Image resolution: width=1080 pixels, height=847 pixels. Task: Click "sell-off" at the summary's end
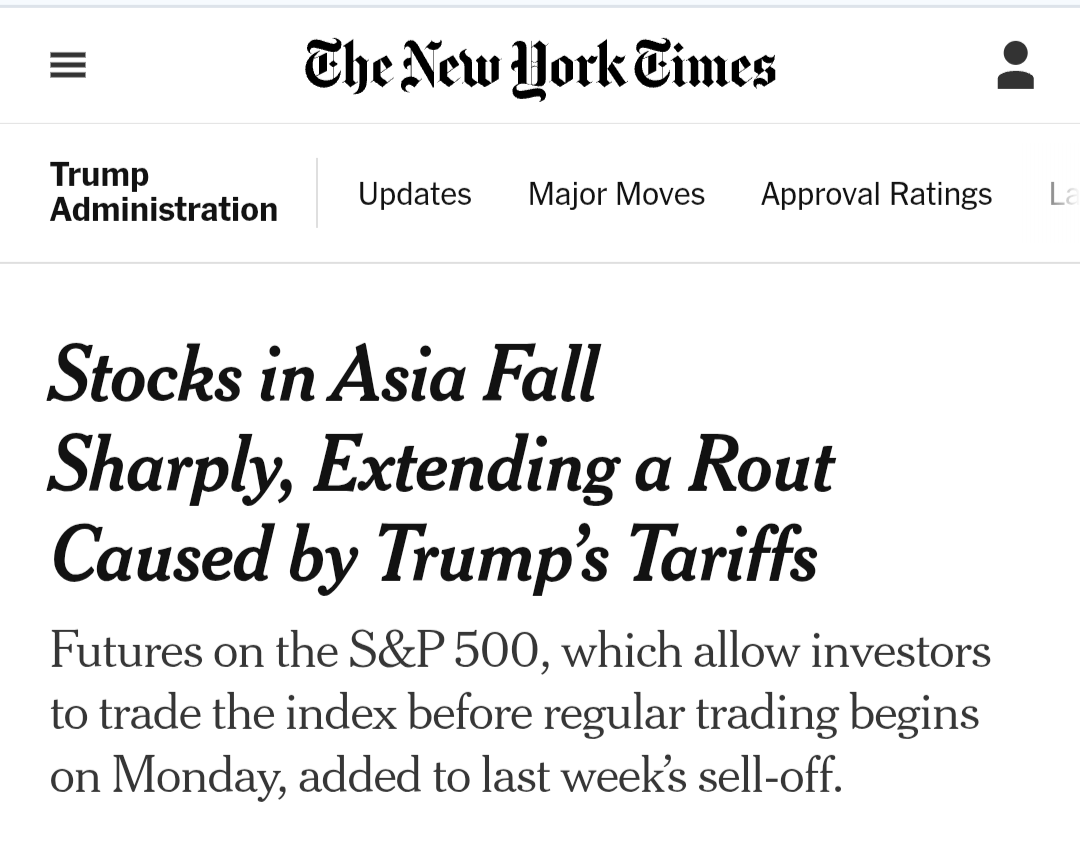[x=769, y=775]
